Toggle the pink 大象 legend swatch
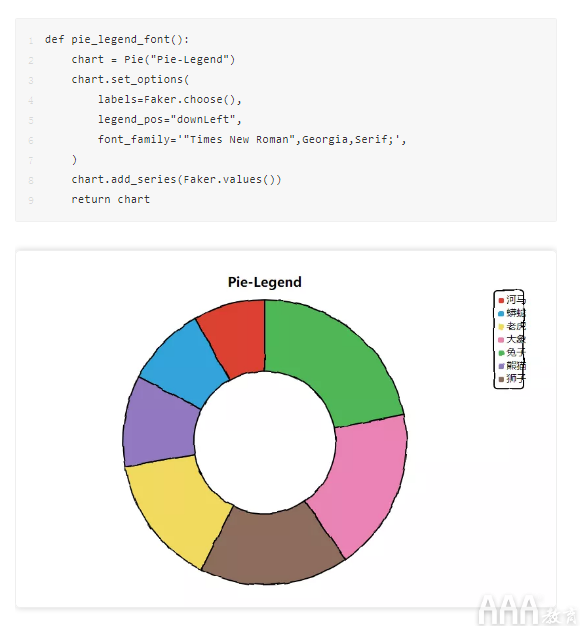588x631 pixels. 501,340
